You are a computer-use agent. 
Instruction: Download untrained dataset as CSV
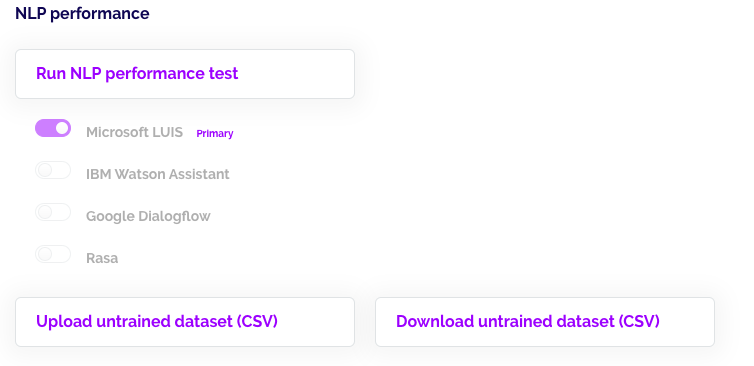tap(545, 322)
